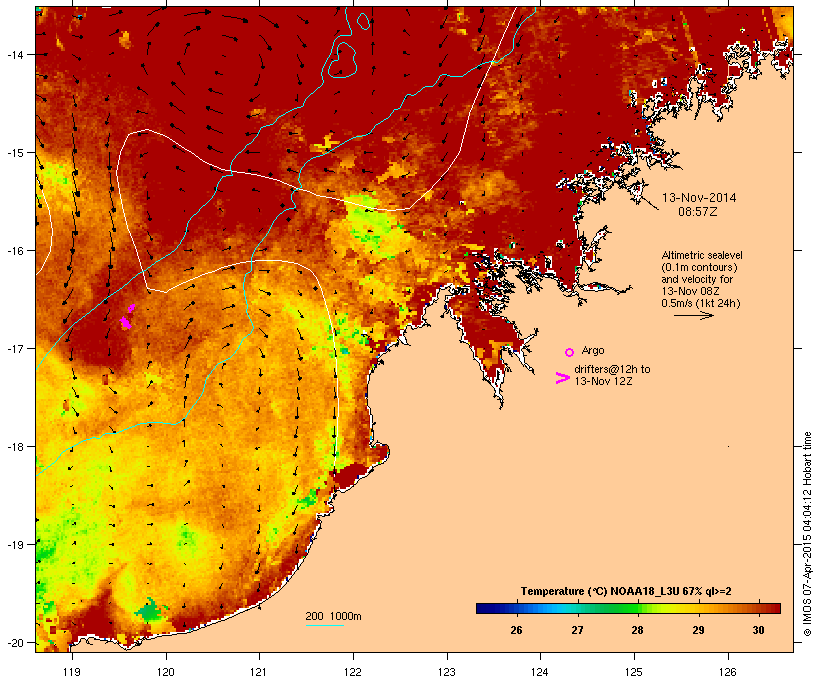The height and width of the screenshot is (680, 820).
Task: Click the latitude label -20
Action: pyautogui.click(x=14, y=642)
